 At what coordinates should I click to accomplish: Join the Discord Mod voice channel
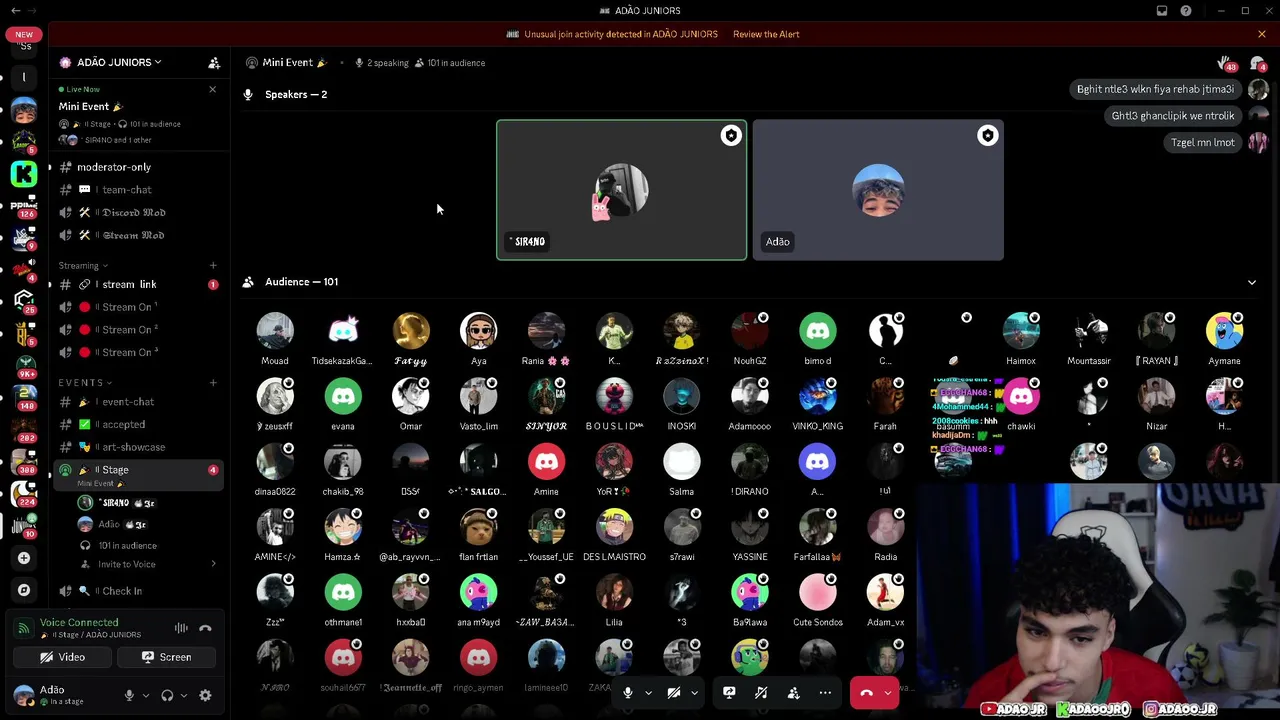(x=135, y=212)
